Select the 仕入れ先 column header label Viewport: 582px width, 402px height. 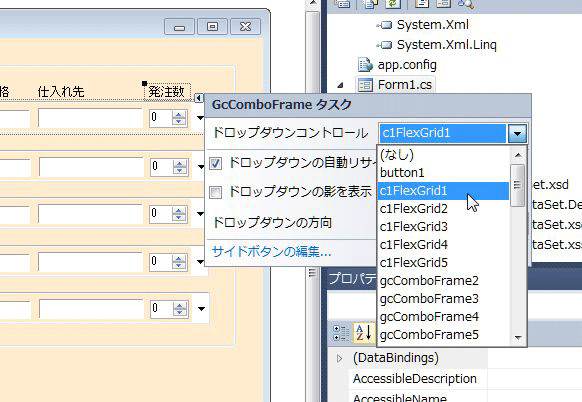click(x=61, y=92)
